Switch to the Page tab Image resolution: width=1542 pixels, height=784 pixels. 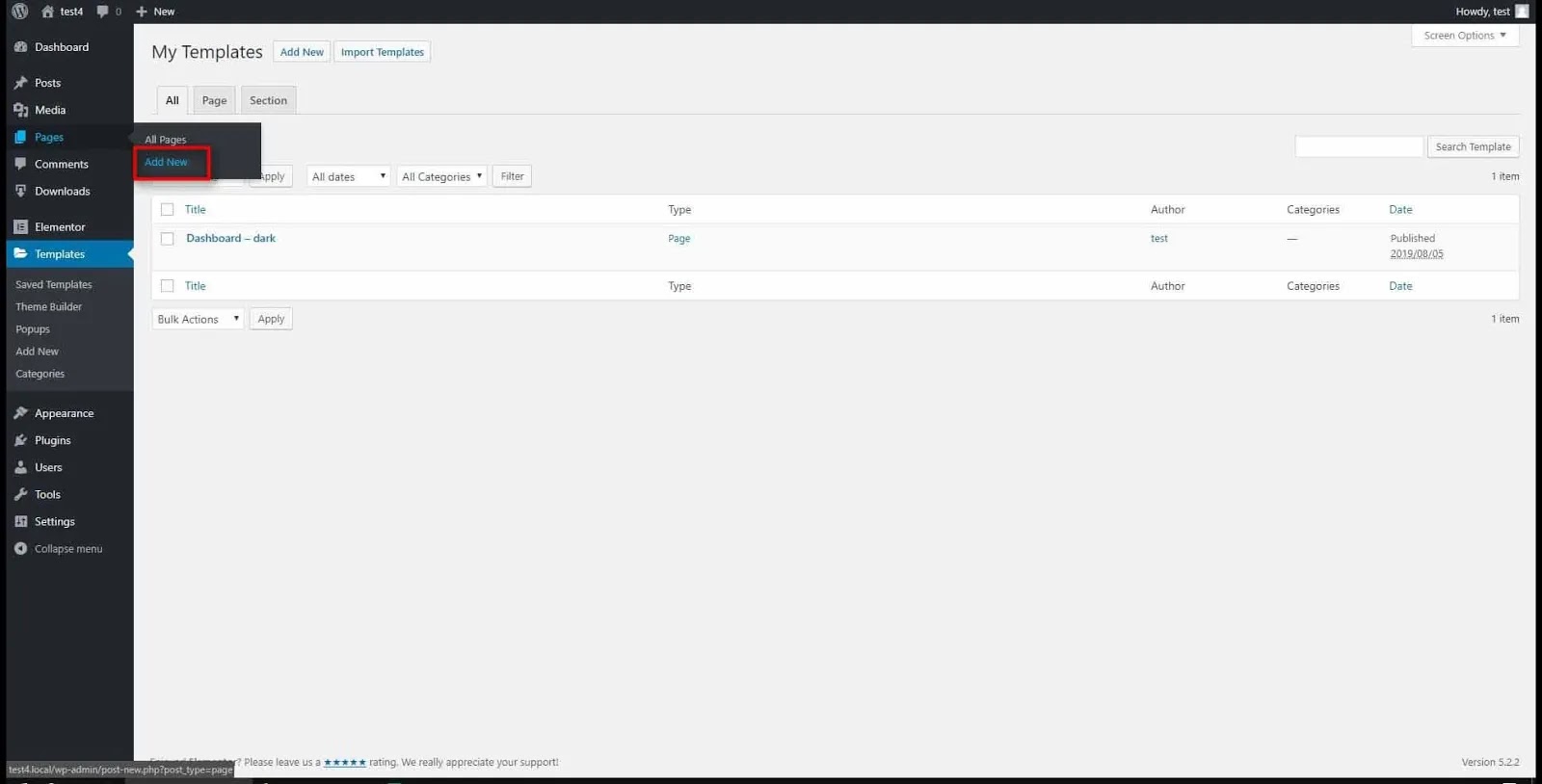[x=214, y=100]
